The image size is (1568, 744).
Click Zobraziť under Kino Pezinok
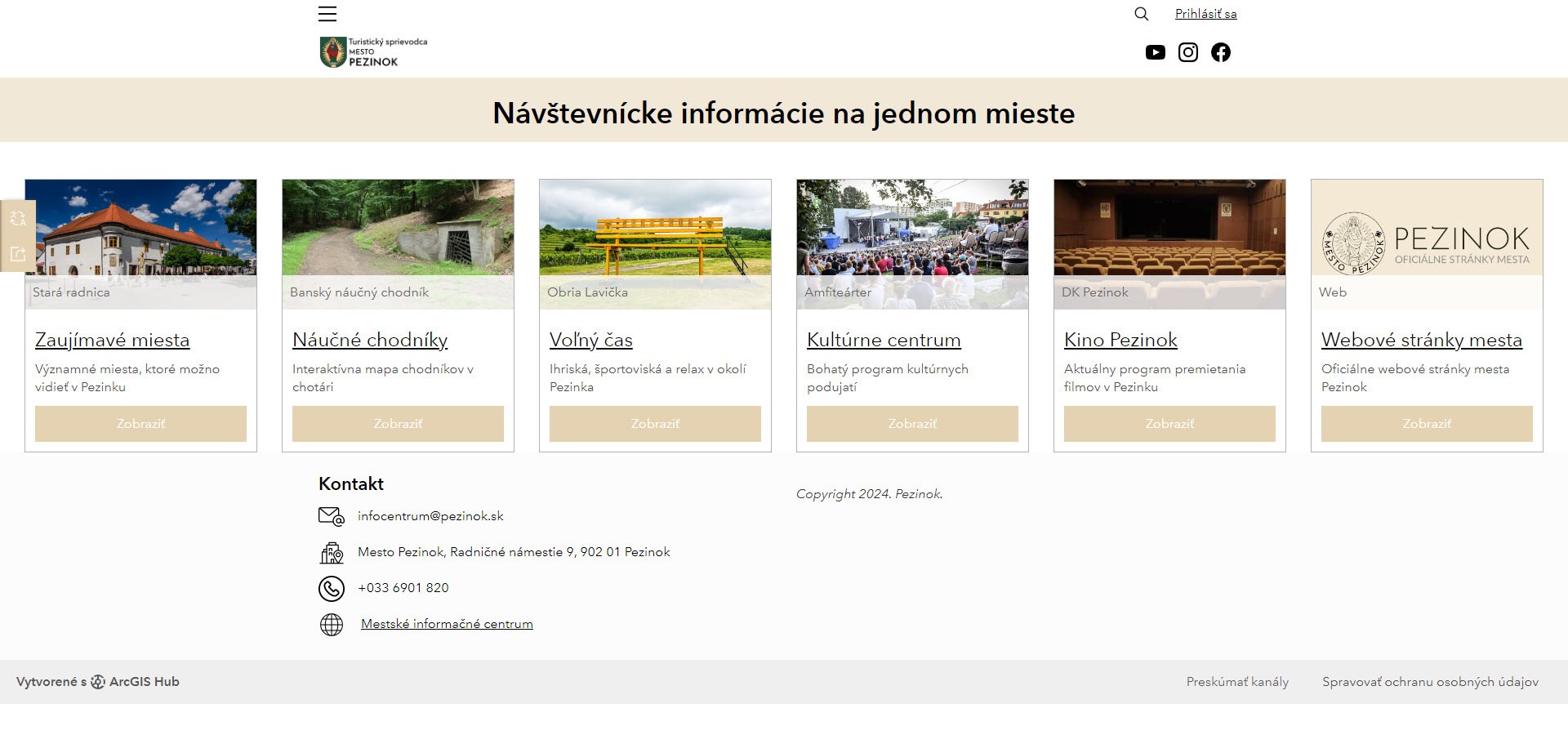[1169, 424]
